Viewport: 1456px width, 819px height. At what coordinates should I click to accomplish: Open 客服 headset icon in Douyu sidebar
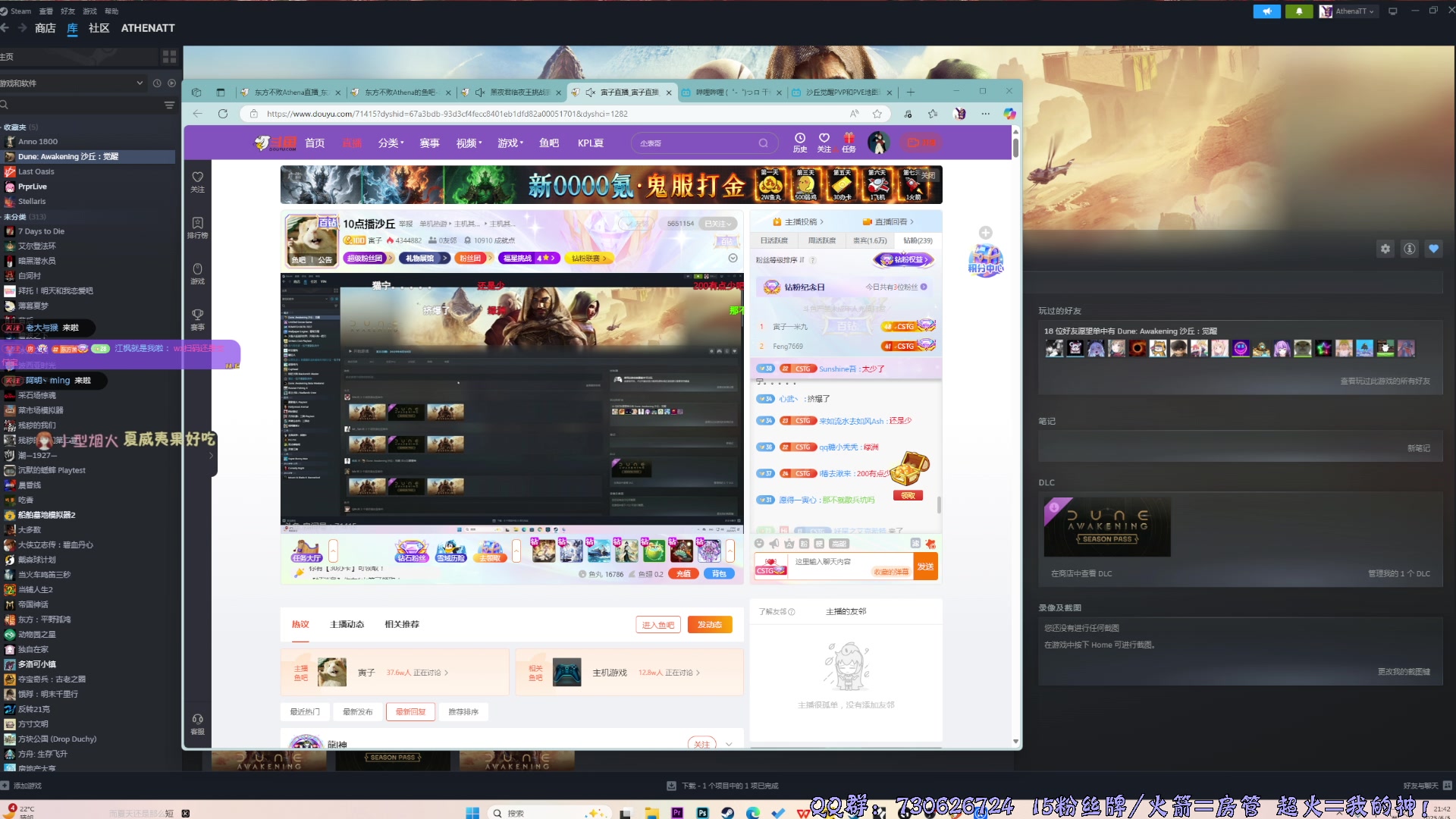click(x=197, y=723)
